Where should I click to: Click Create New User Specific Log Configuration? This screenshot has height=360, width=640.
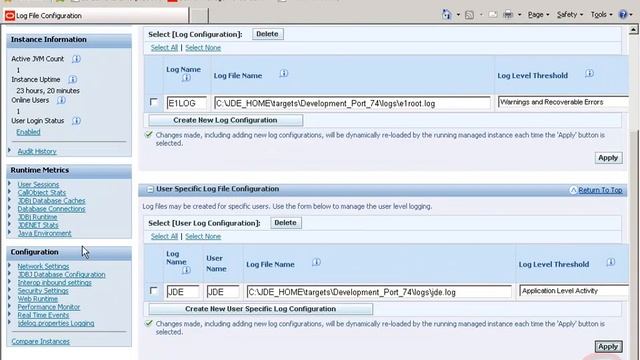click(260, 309)
